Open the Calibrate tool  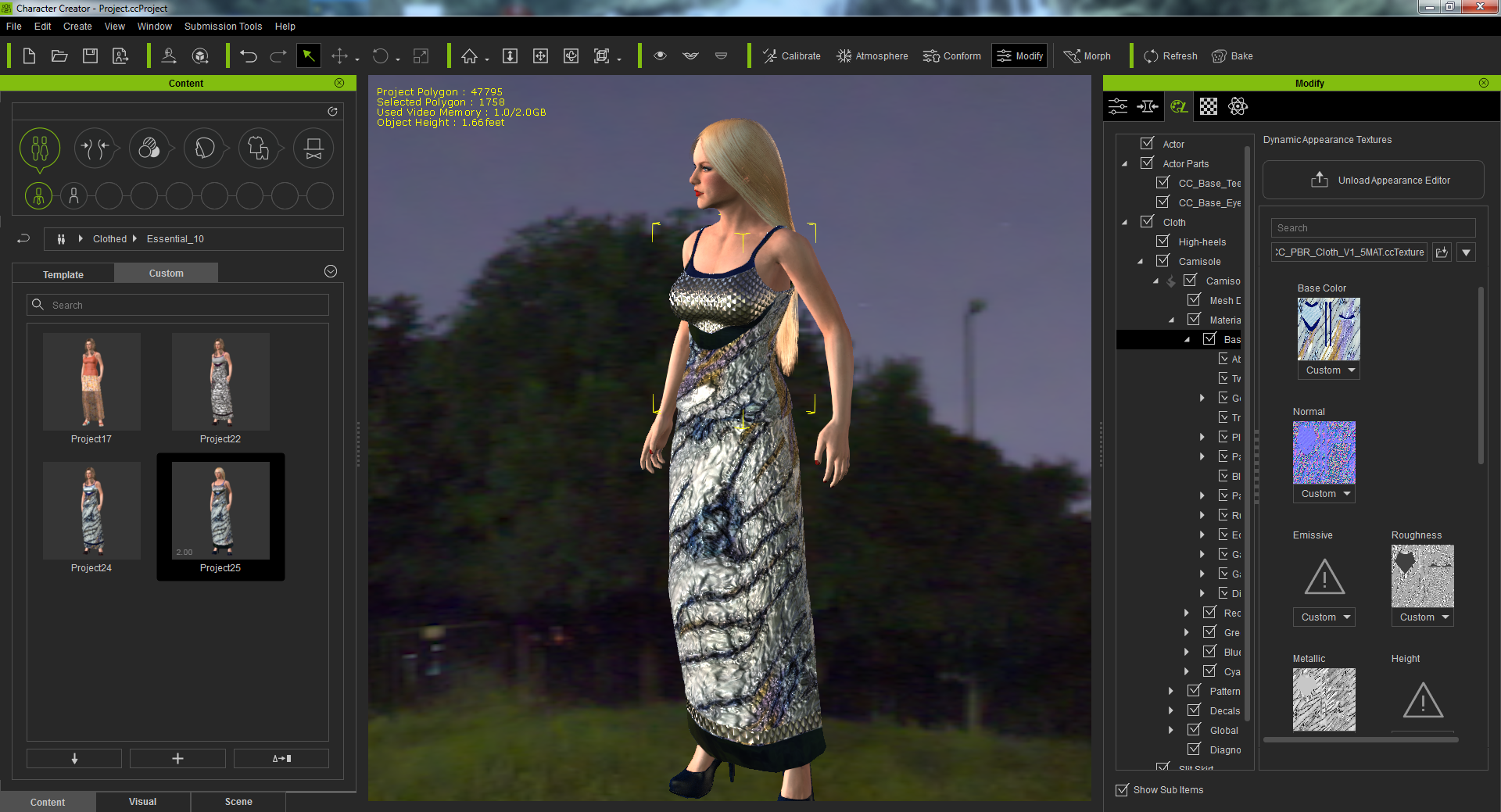click(x=792, y=56)
